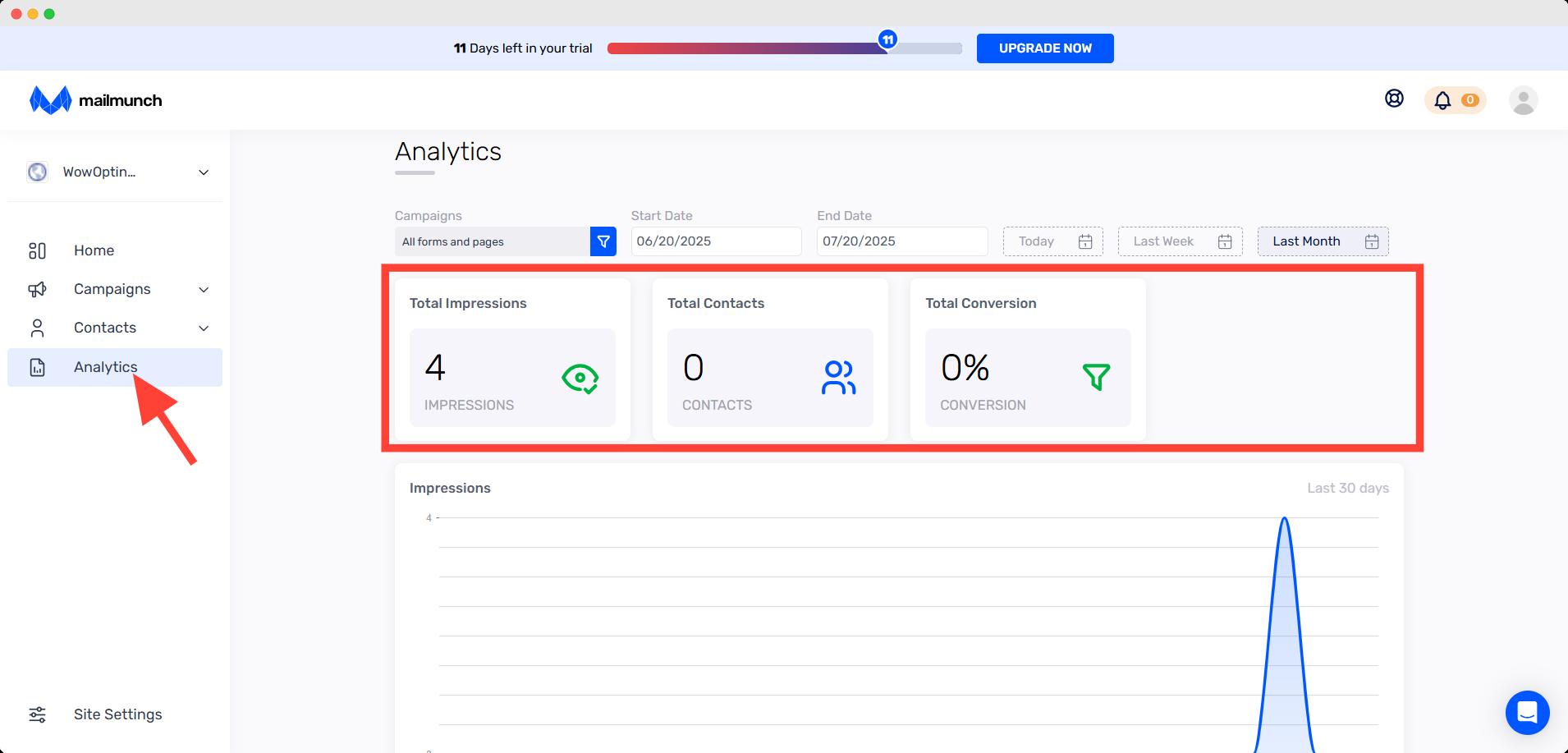Go to Home in the sidebar
Image resolution: width=1568 pixels, height=753 pixels.
click(115, 250)
